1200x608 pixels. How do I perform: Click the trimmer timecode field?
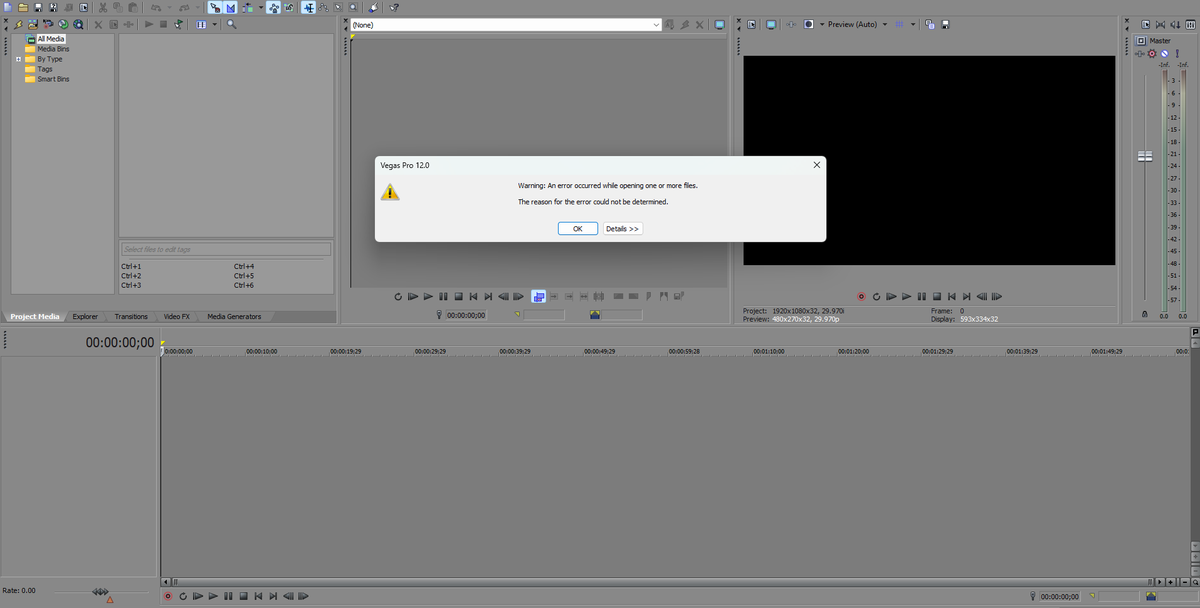tap(466, 315)
